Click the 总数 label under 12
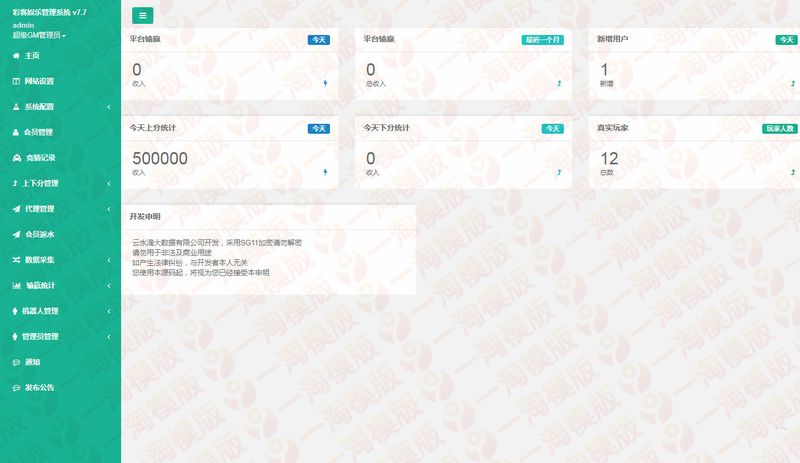 click(x=607, y=173)
